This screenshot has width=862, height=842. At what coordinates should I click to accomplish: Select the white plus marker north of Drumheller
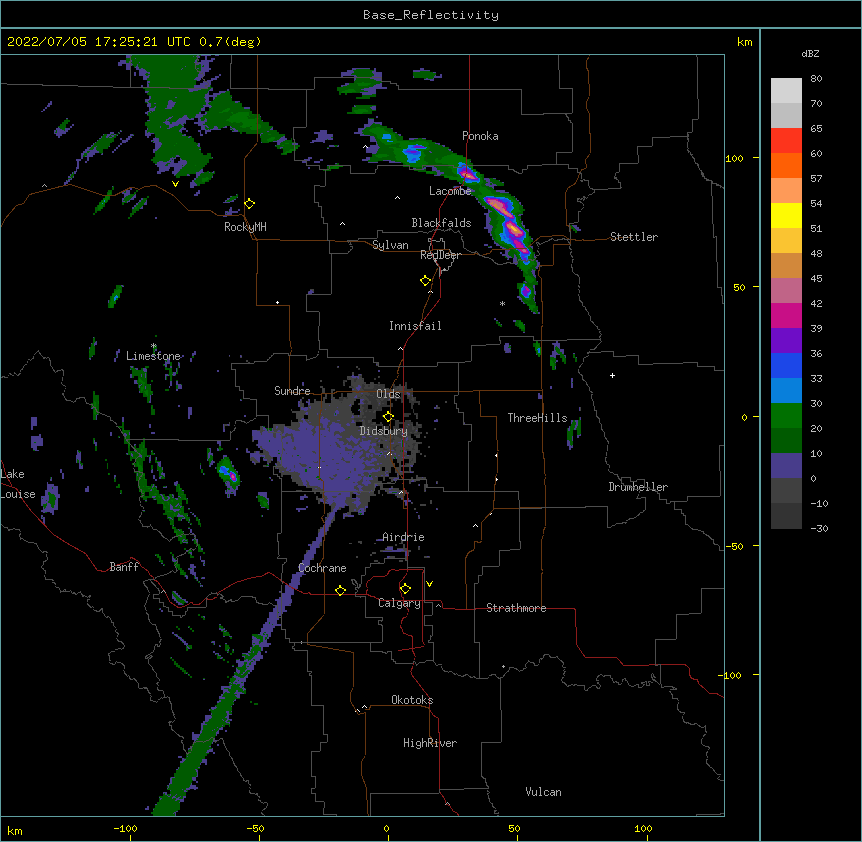pyautogui.click(x=612, y=375)
